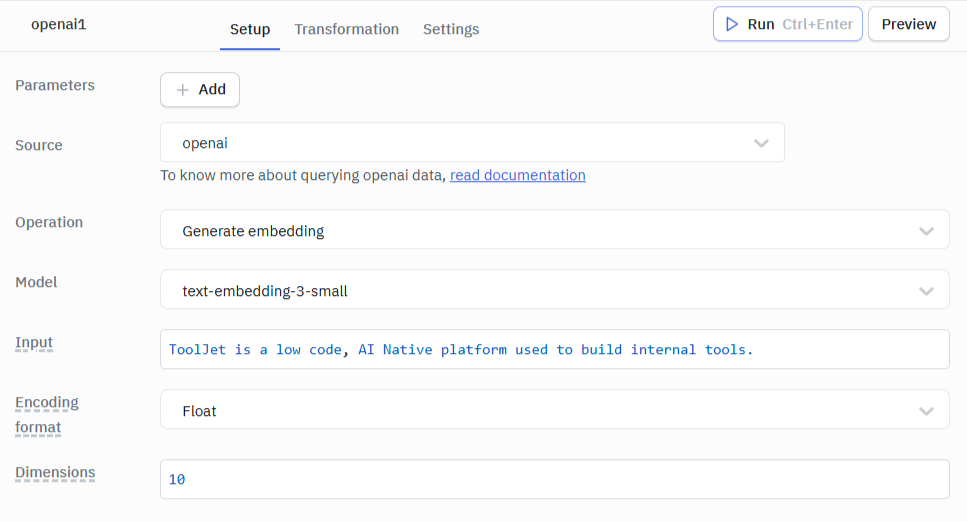Focus the Dimensions field showing 10
This screenshot has height=522, width=967.
point(554,479)
